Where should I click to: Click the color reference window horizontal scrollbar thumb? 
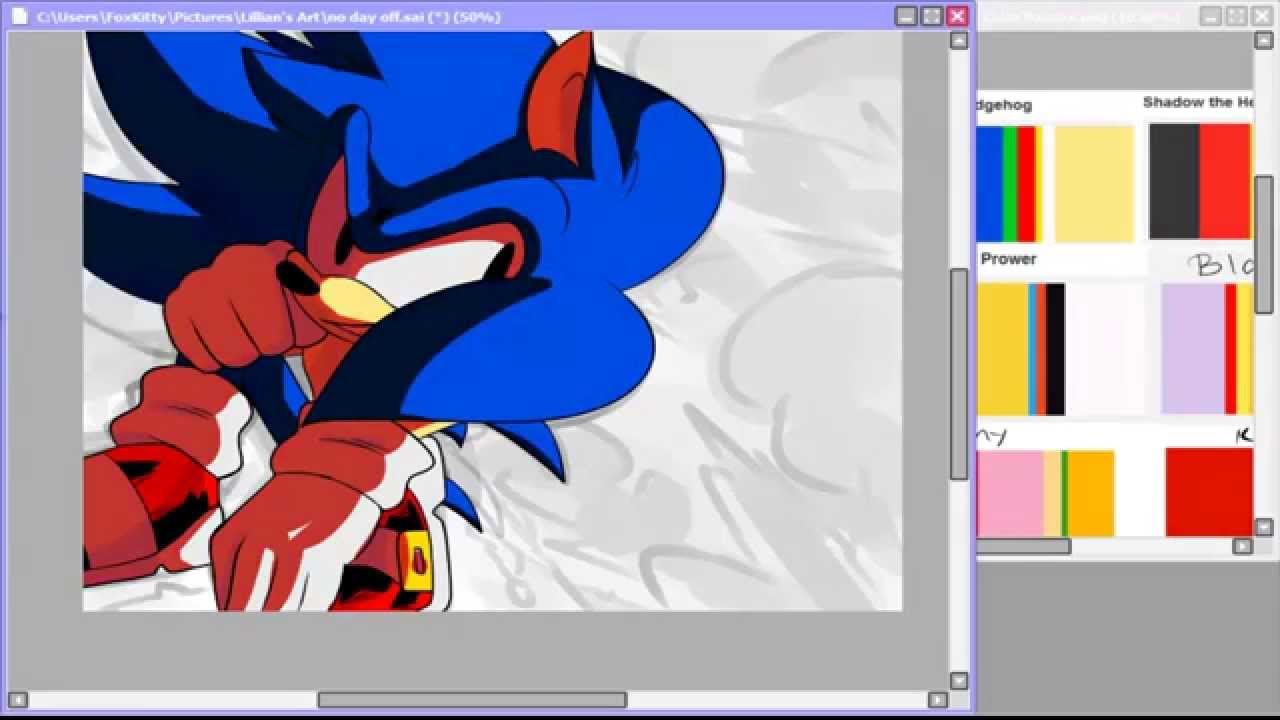pyautogui.click(x=1024, y=546)
